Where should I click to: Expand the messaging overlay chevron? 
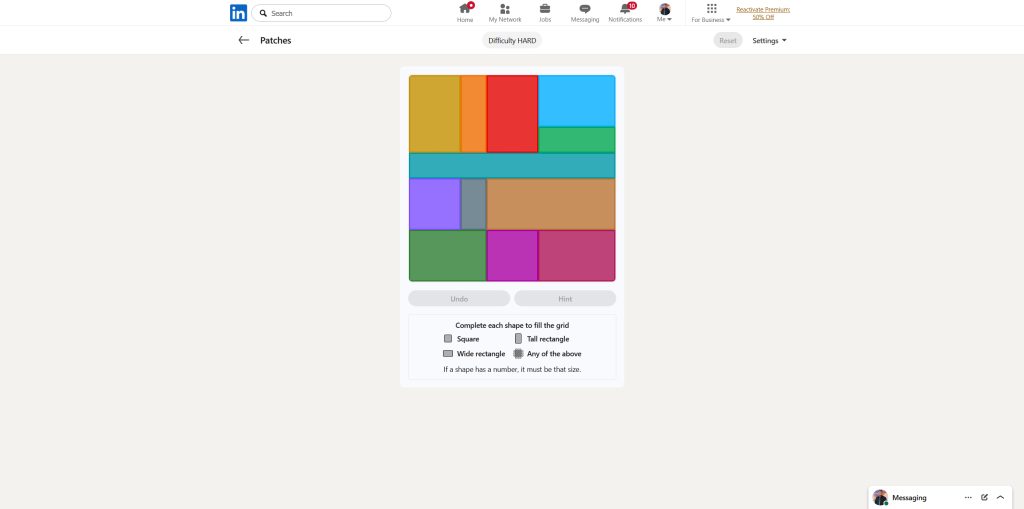pyautogui.click(x=1000, y=497)
